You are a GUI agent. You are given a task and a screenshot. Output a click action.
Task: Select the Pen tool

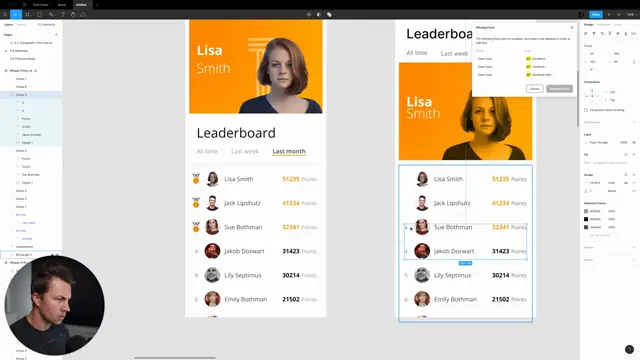coord(51,14)
